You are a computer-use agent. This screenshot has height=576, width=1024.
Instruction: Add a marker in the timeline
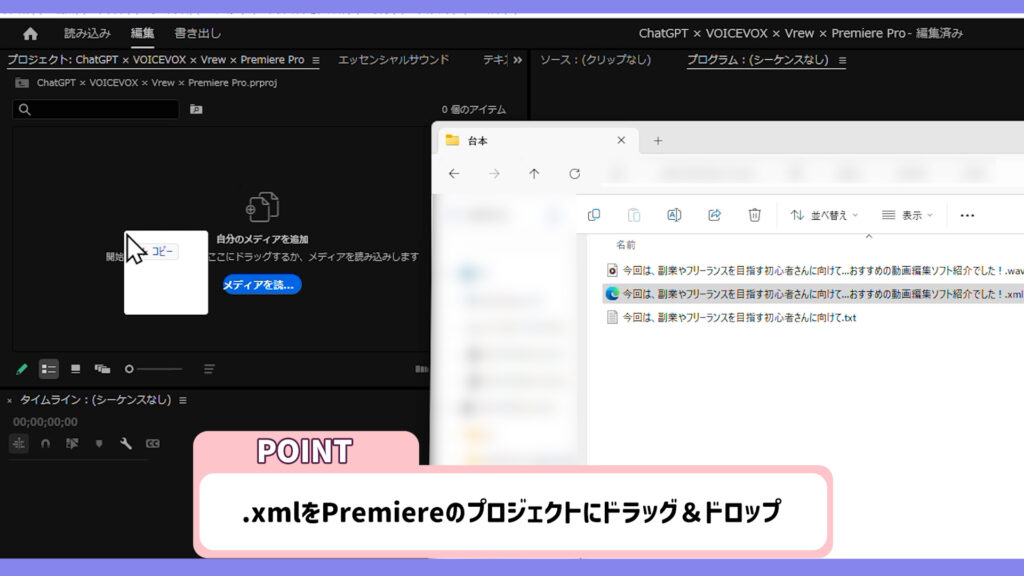click(x=99, y=443)
